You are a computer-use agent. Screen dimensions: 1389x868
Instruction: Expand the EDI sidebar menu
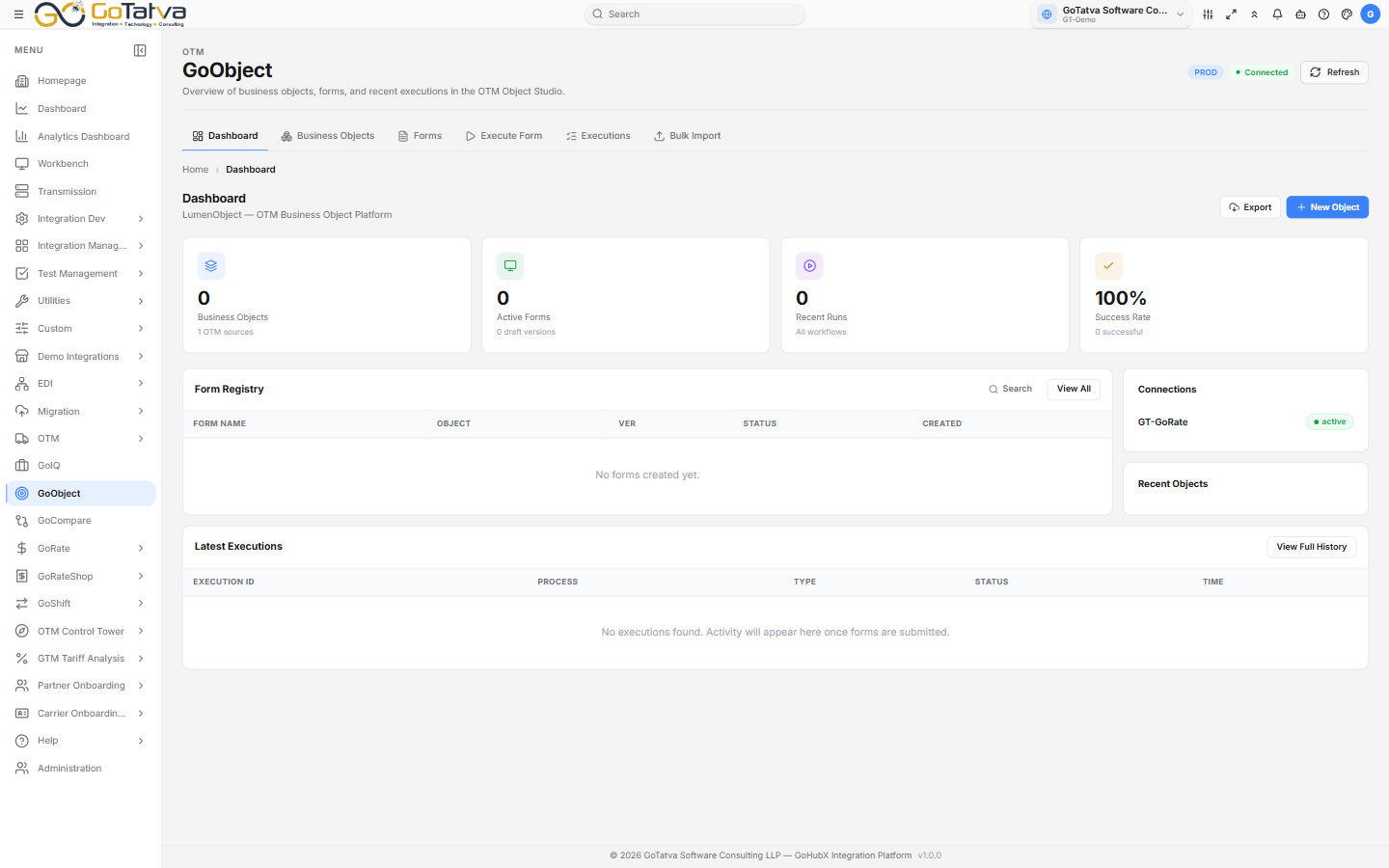tap(80, 384)
